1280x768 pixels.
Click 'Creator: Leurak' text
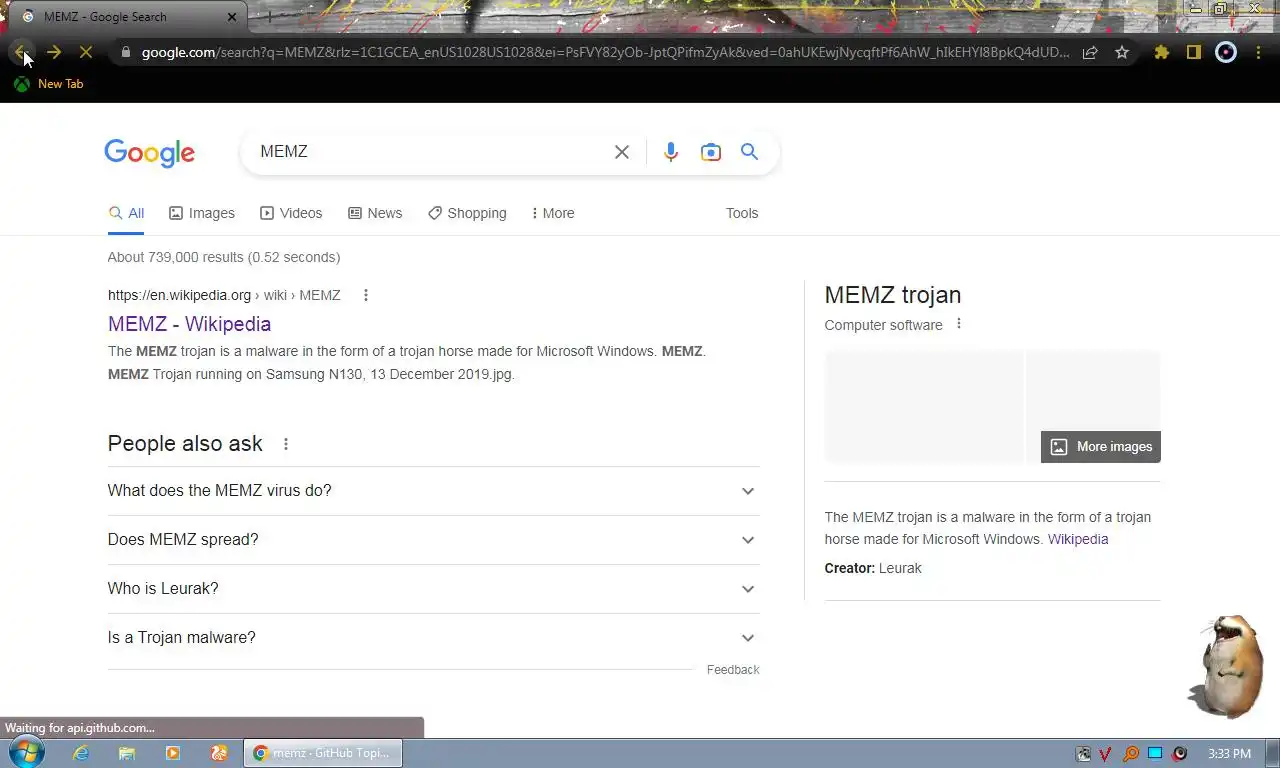coord(873,568)
